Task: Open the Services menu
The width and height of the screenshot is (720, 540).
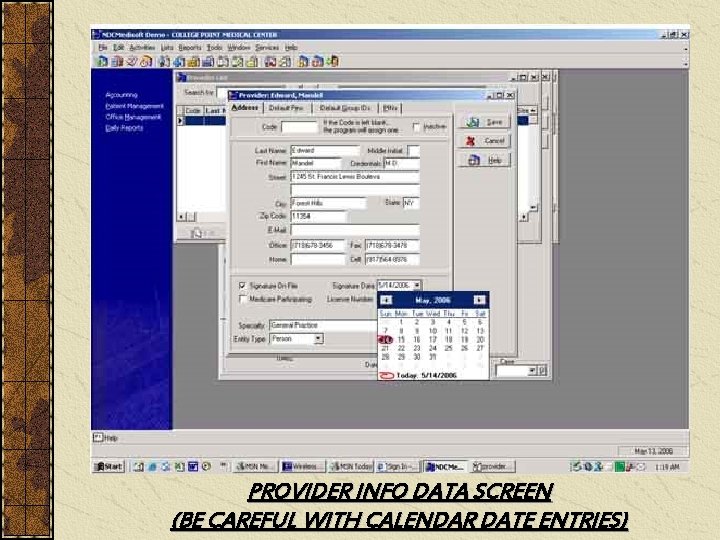Action: tap(267, 47)
